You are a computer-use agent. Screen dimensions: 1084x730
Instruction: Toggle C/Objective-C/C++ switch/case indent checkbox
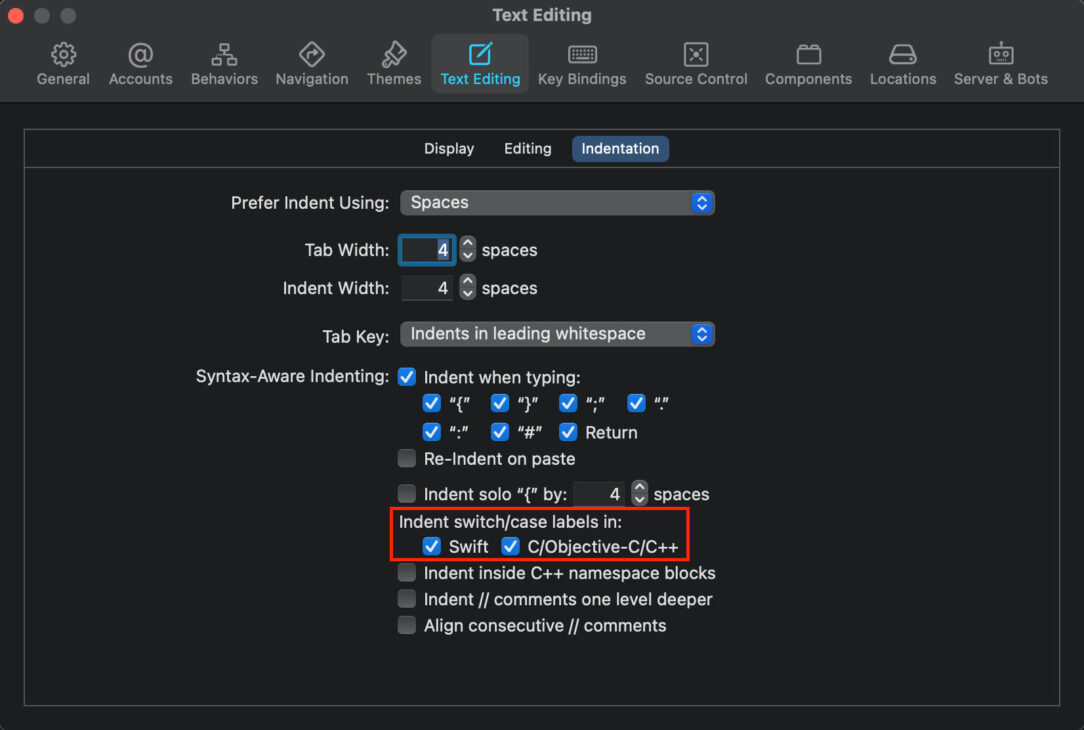pos(510,546)
